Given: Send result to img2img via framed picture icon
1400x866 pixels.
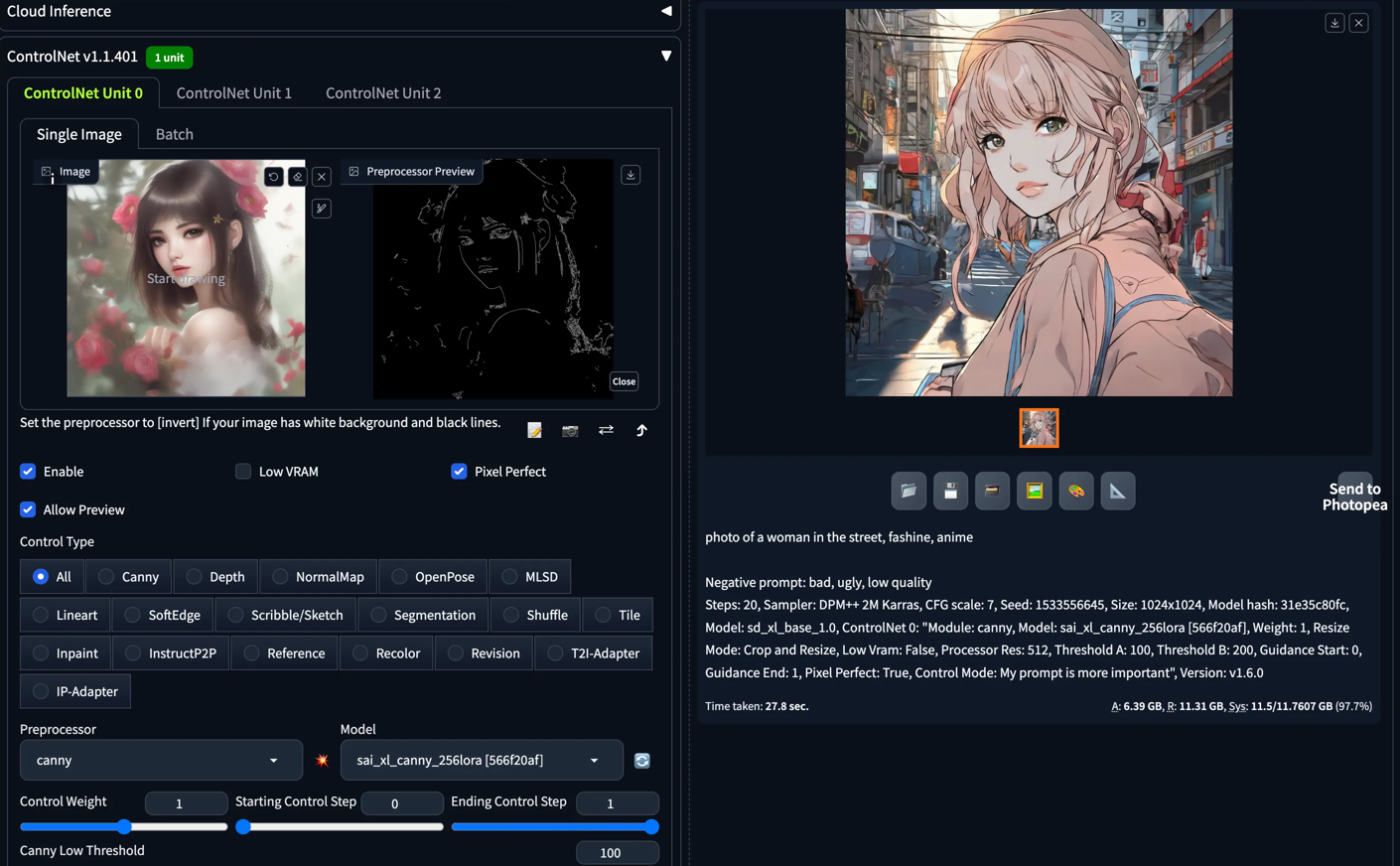Looking at the screenshot, I should [x=1034, y=491].
